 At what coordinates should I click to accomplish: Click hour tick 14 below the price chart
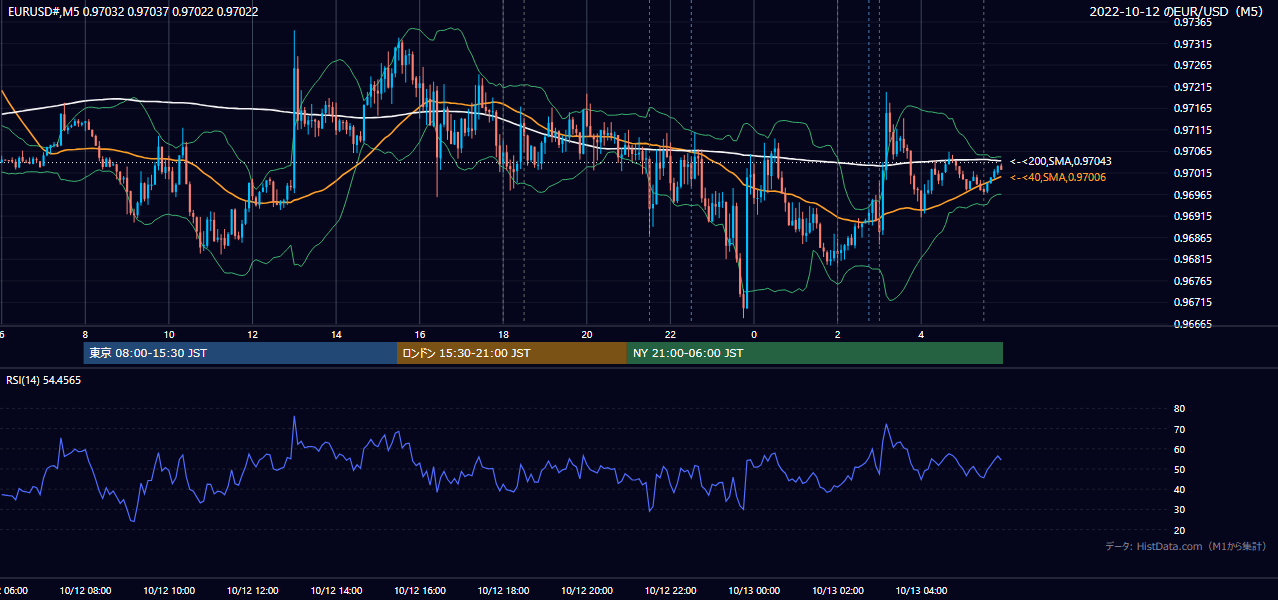pos(336,334)
